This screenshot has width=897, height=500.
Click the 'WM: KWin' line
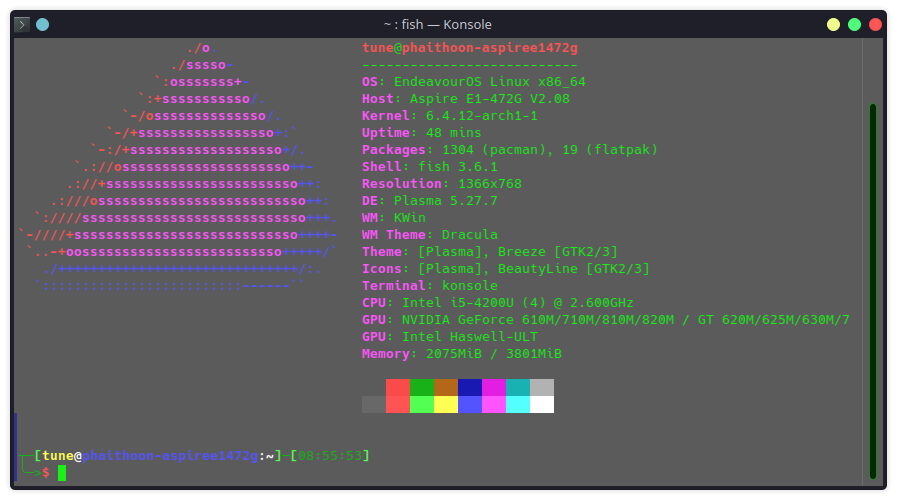tap(394, 218)
